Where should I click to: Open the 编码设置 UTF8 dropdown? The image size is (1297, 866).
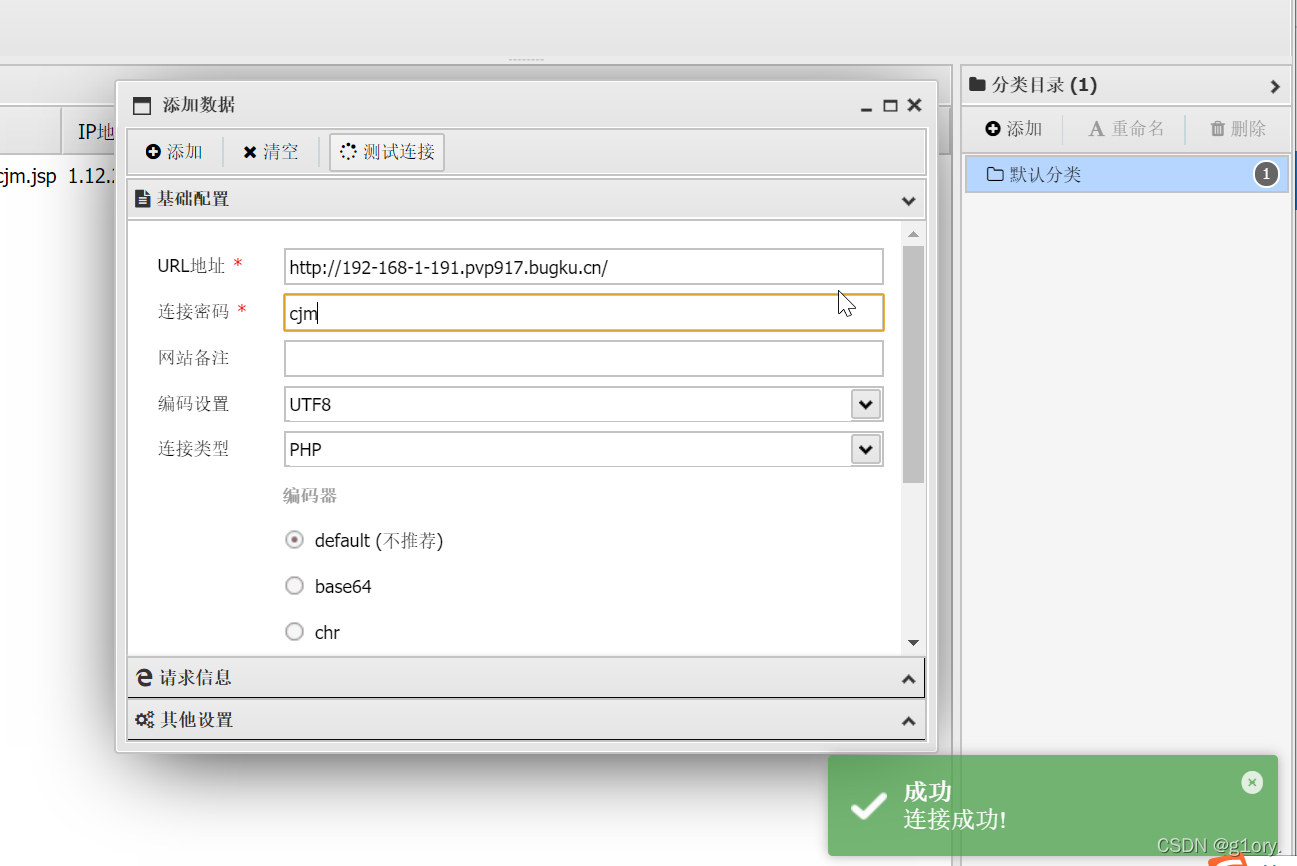tap(866, 404)
